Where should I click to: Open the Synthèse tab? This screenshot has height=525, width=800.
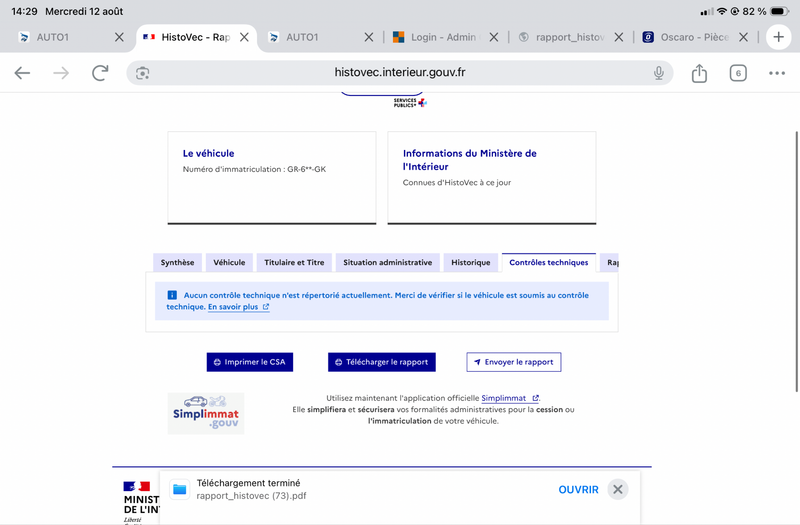click(178, 262)
